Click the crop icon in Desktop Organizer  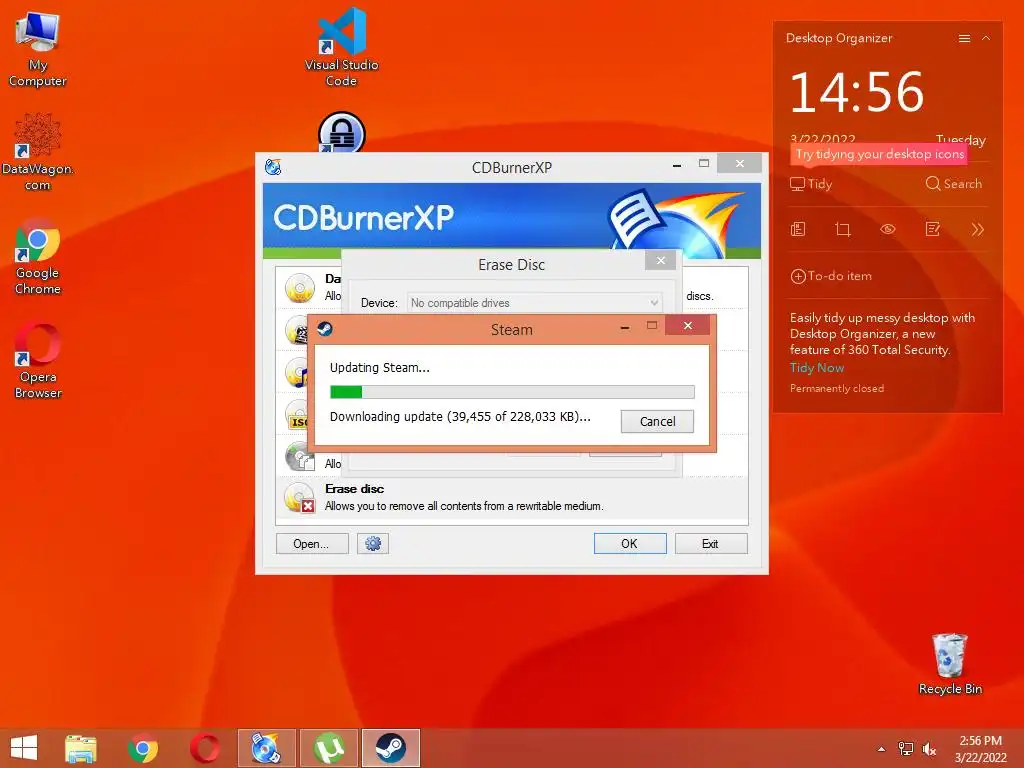843,229
